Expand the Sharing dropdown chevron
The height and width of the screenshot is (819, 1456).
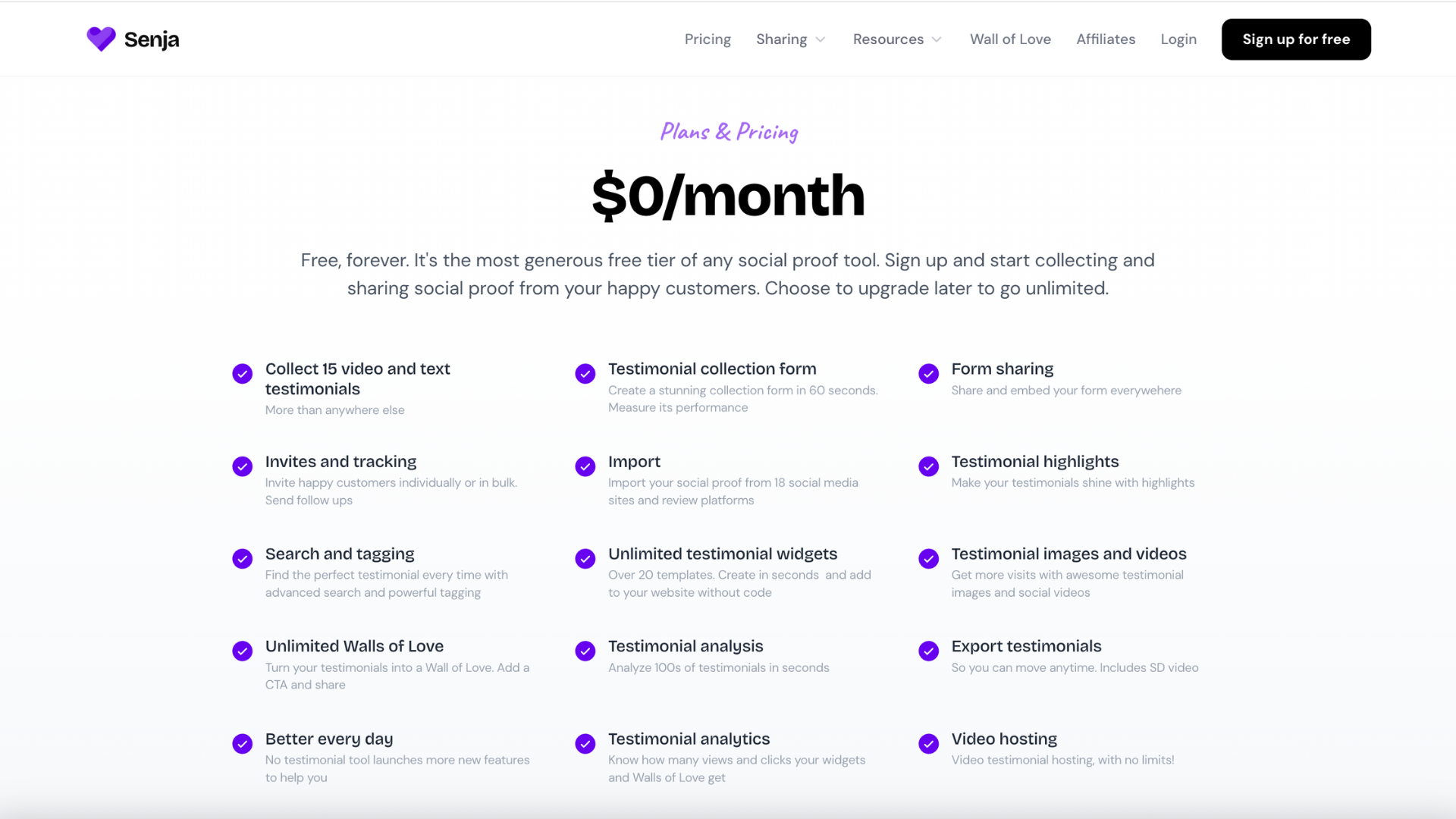tap(821, 39)
